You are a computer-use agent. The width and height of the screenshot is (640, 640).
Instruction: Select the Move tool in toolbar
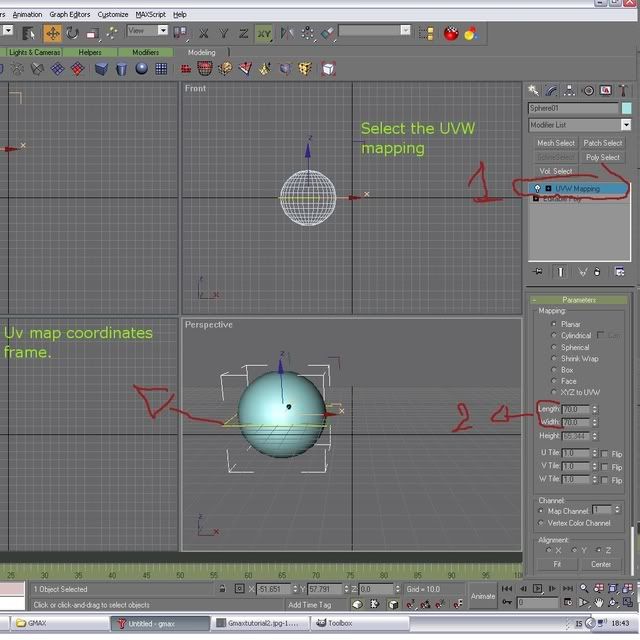tap(52, 33)
